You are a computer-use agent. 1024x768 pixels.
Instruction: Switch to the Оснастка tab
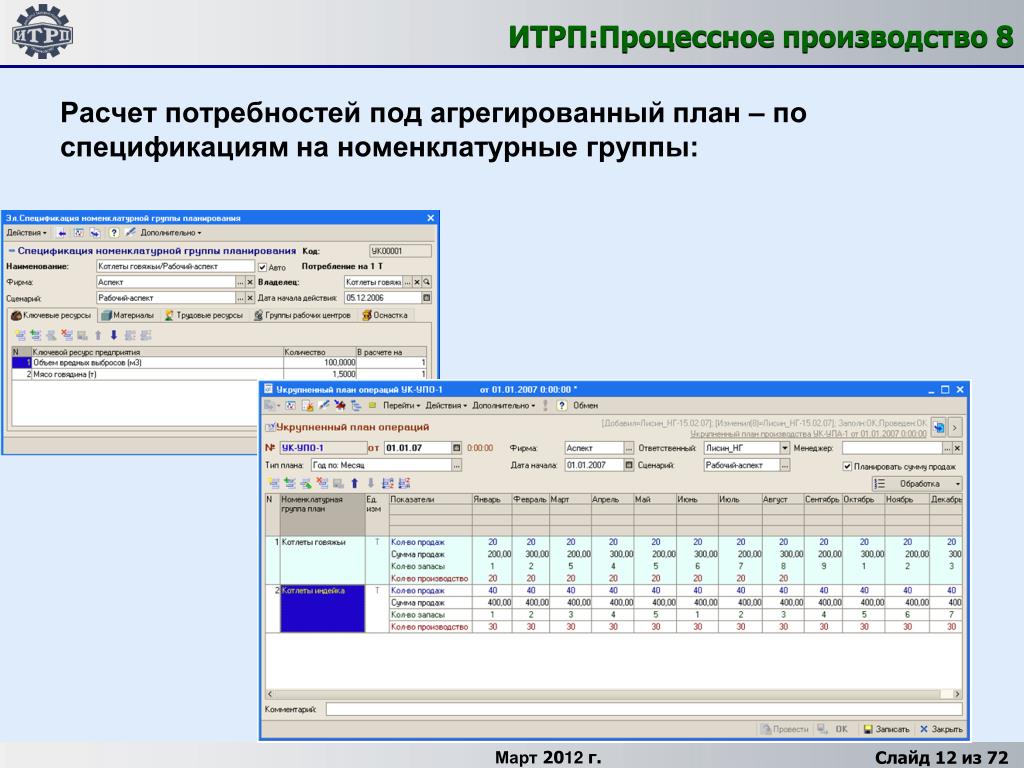pos(385,315)
